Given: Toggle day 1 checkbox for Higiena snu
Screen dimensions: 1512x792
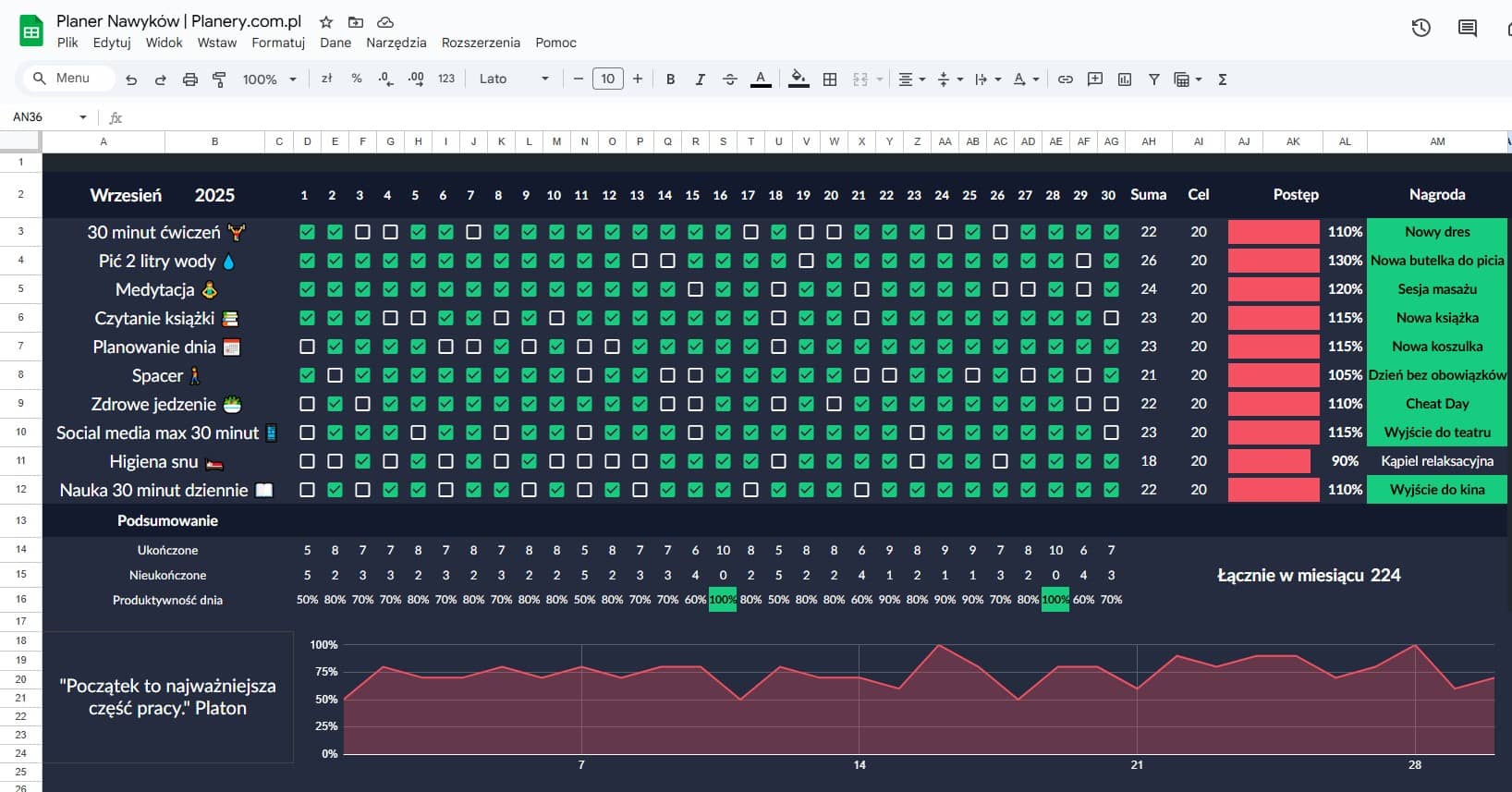Looking at the screenshot, I should [307, 461].
